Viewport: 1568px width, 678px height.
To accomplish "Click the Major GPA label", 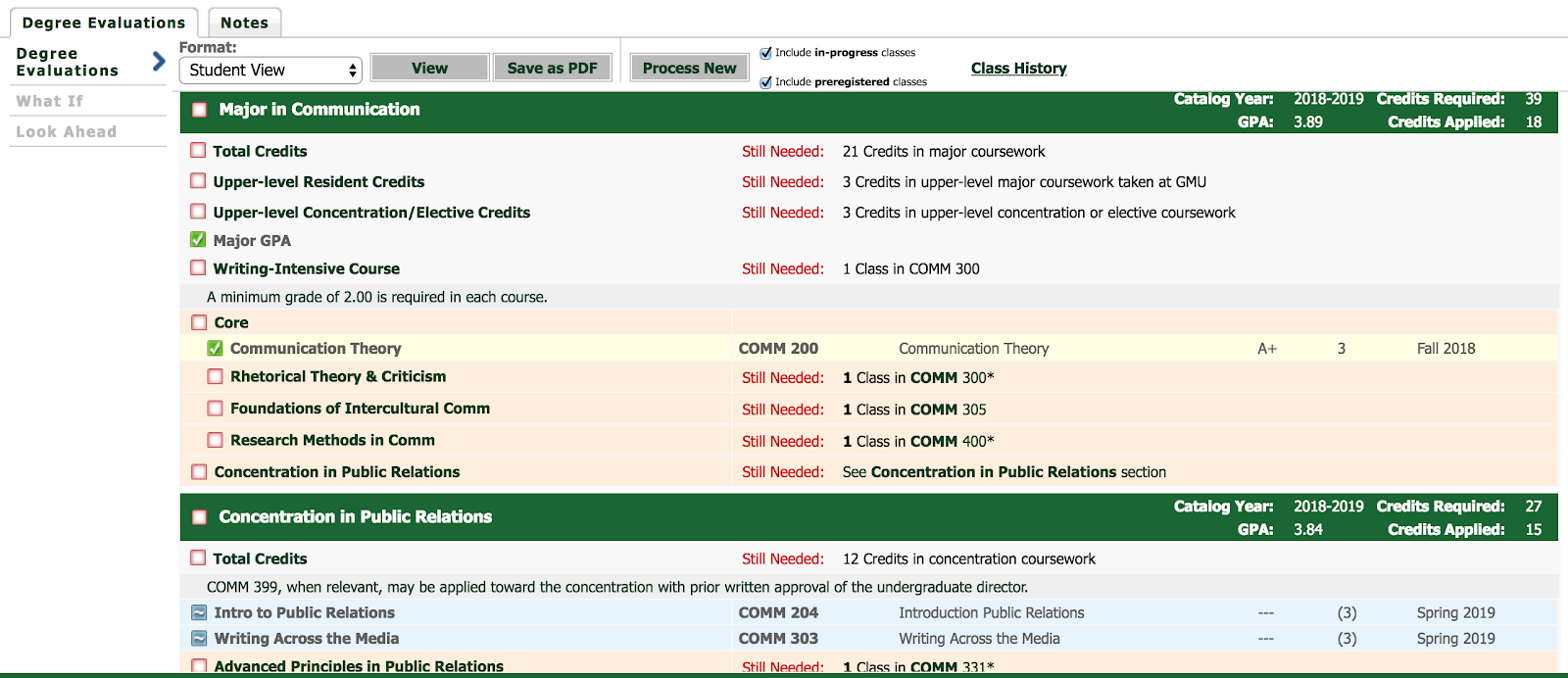I will pos(252,240).
